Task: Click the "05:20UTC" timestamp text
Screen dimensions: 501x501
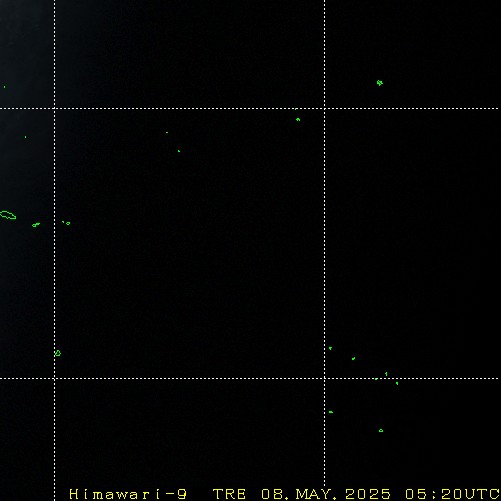Action: tap(452, 493)
